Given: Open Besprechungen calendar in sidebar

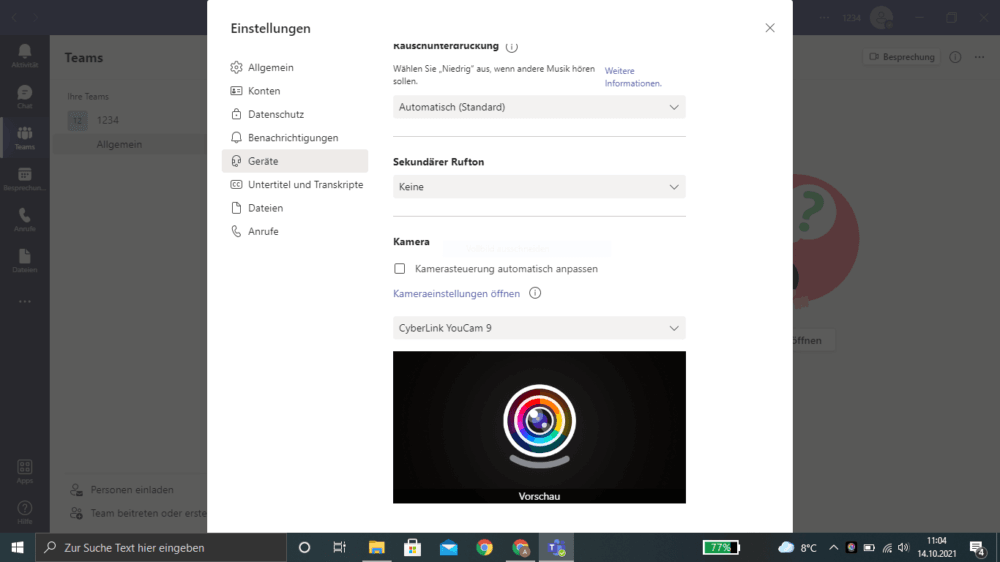Looking at the screenshot, I should 24,179.
